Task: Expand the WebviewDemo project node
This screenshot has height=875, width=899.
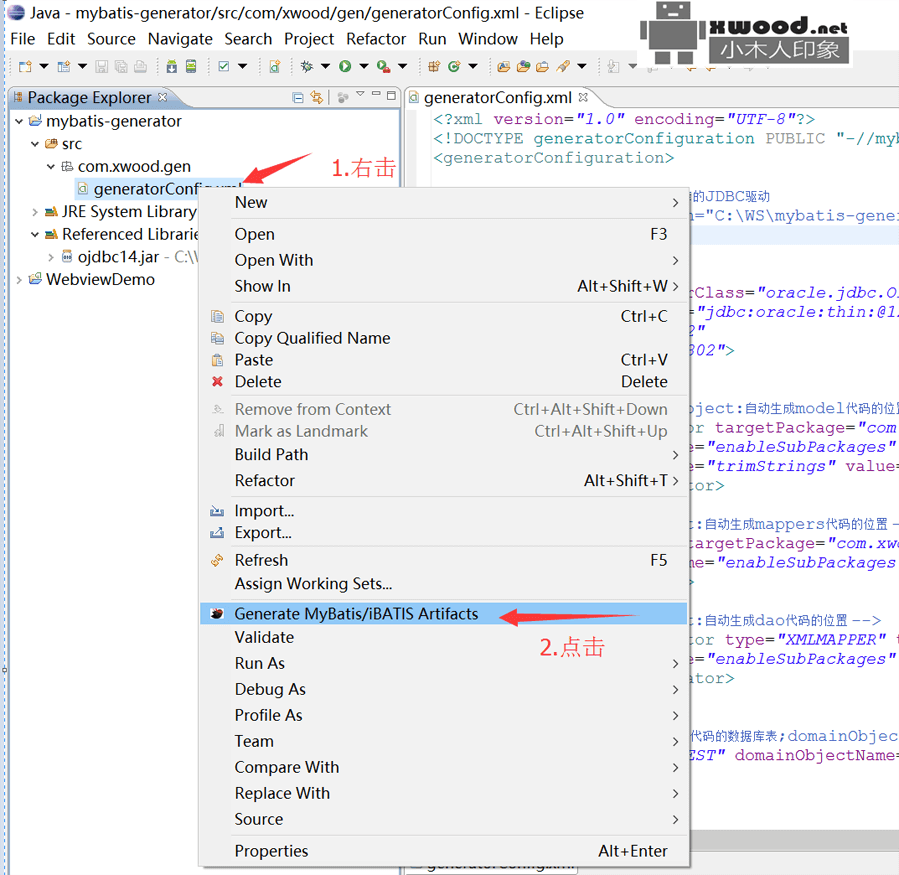Action: pyautogui.click(x=19, y=280)
